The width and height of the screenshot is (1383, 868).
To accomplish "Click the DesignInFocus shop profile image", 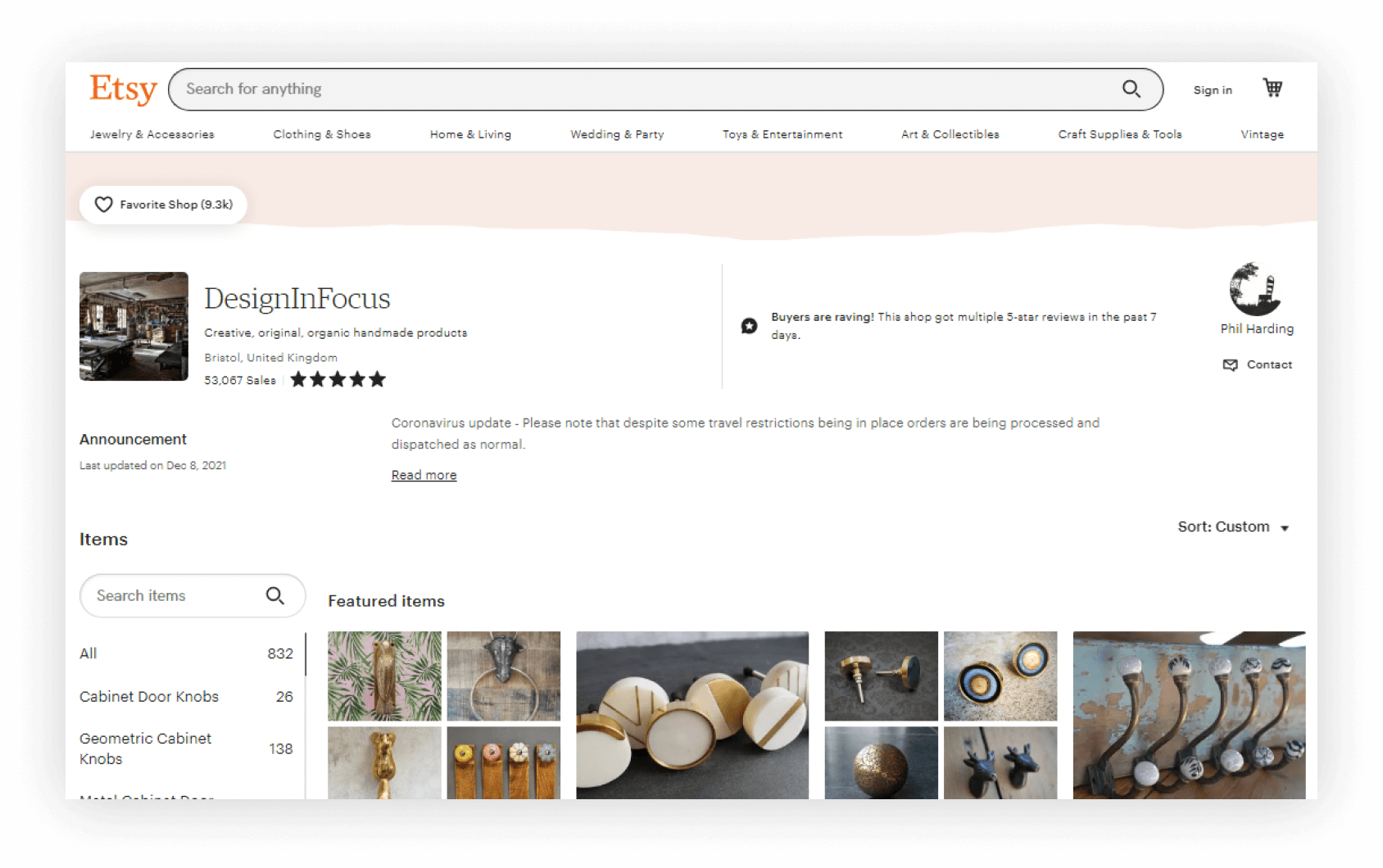I will [134, 326].
